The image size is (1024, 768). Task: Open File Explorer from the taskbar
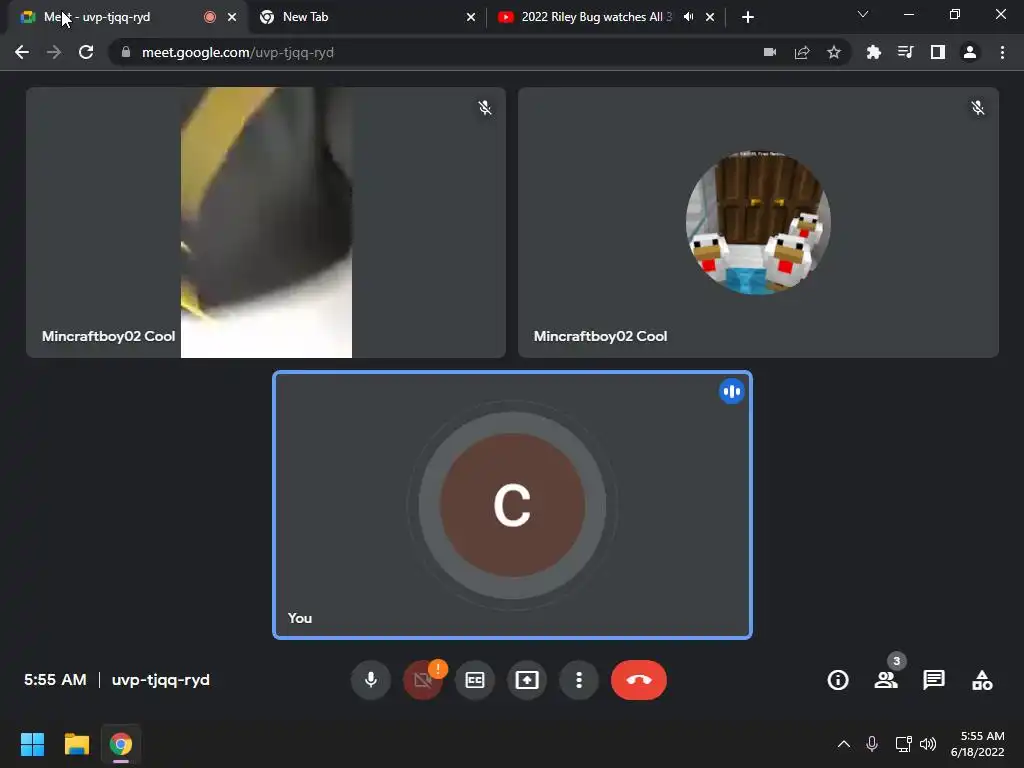pos(76,744)
